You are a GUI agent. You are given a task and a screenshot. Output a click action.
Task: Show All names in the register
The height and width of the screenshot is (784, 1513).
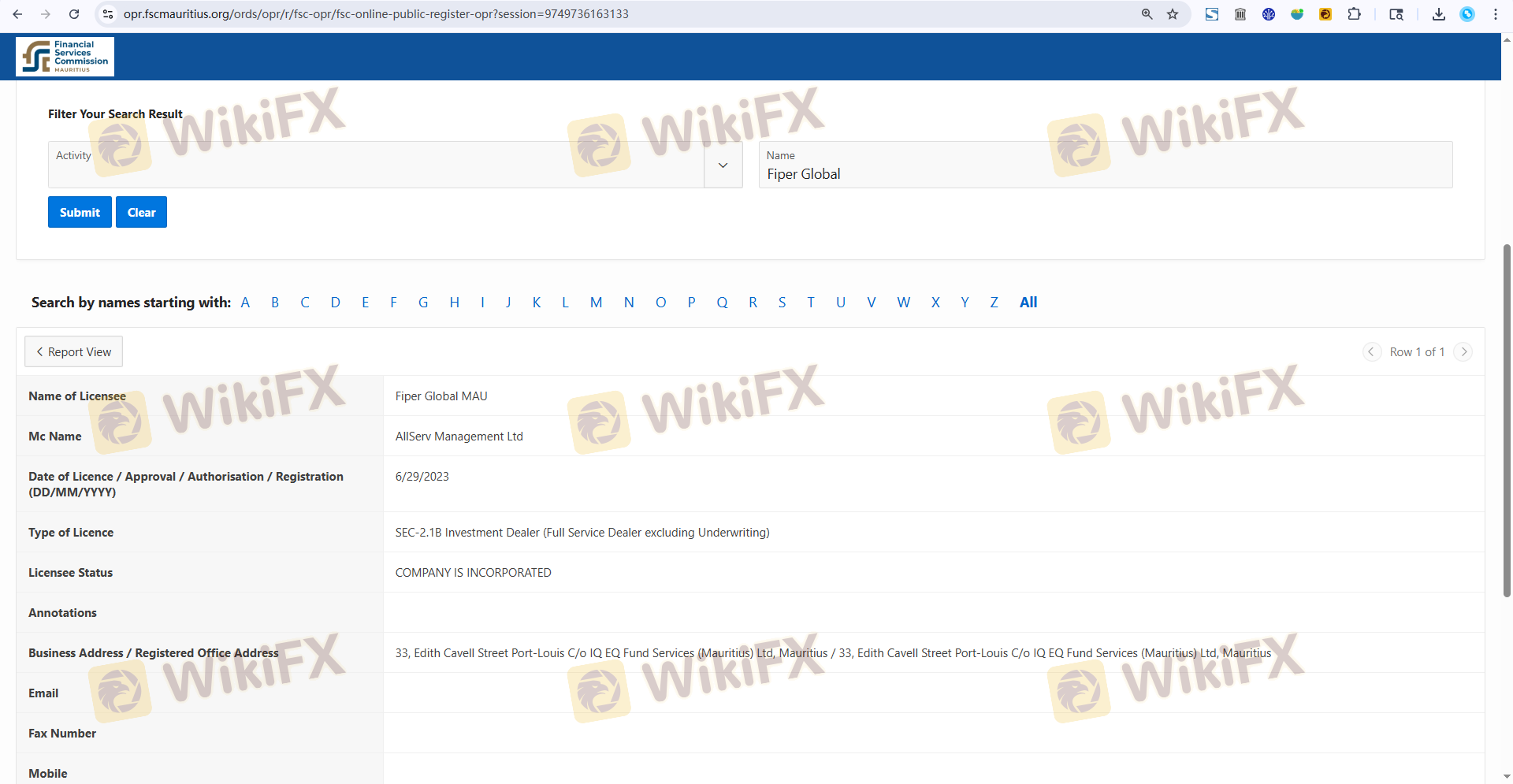(1028, 303)
